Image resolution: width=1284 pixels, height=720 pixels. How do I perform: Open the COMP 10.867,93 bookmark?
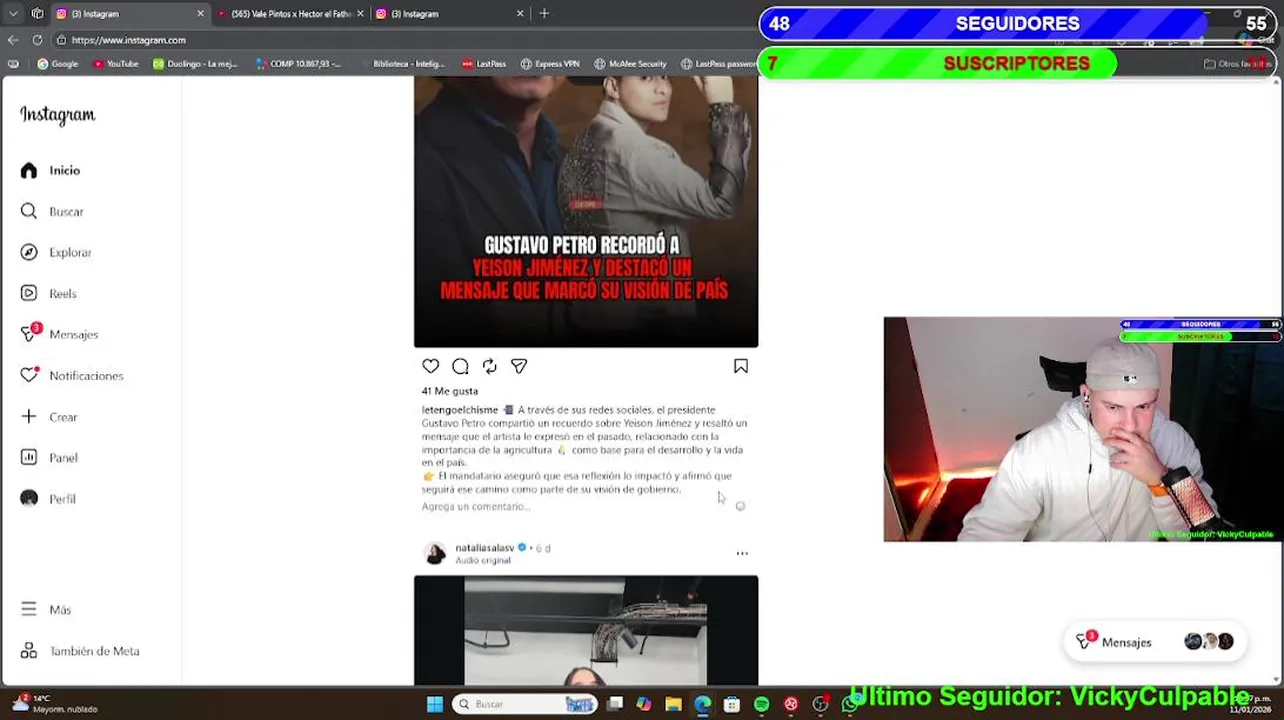point(299,64)
